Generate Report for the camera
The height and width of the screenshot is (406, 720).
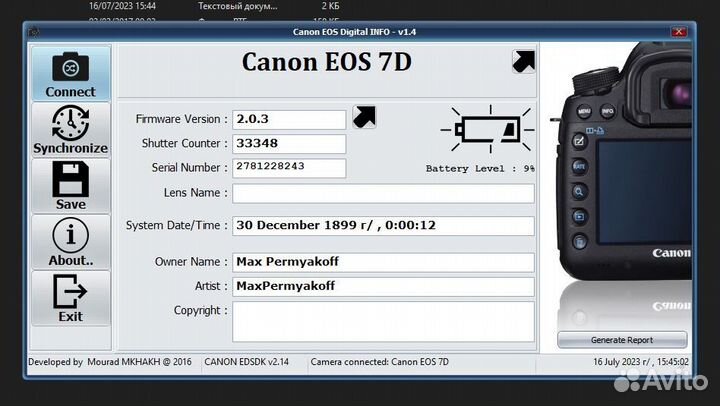622,340
